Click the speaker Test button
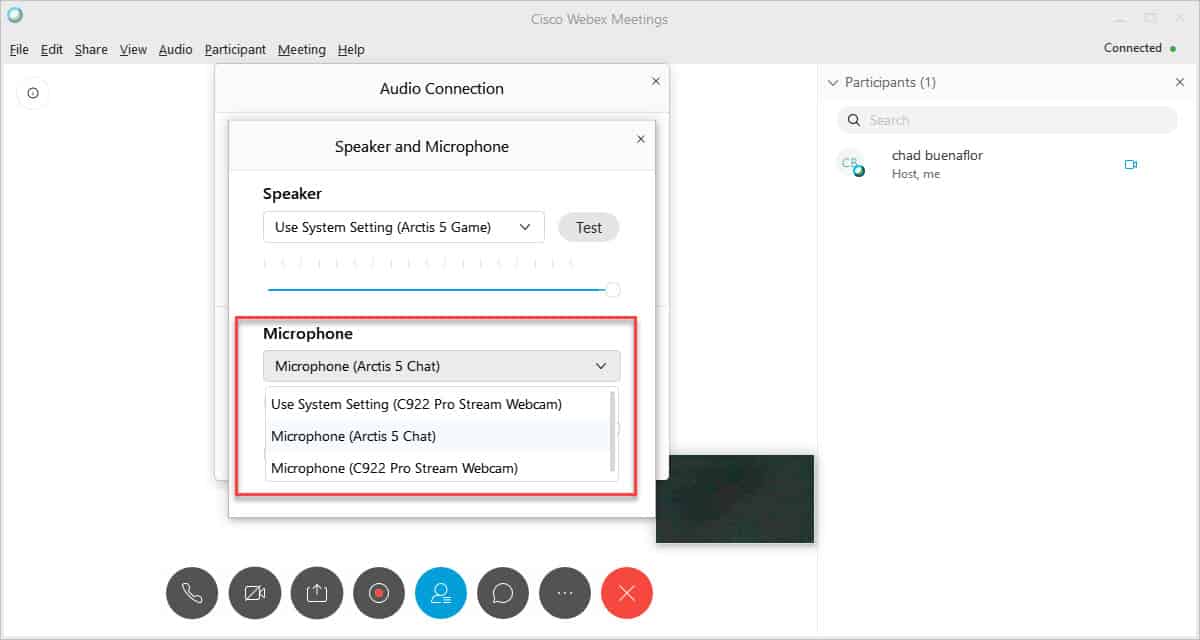This screenshot has height=640, width=1200. coord(589,227)
